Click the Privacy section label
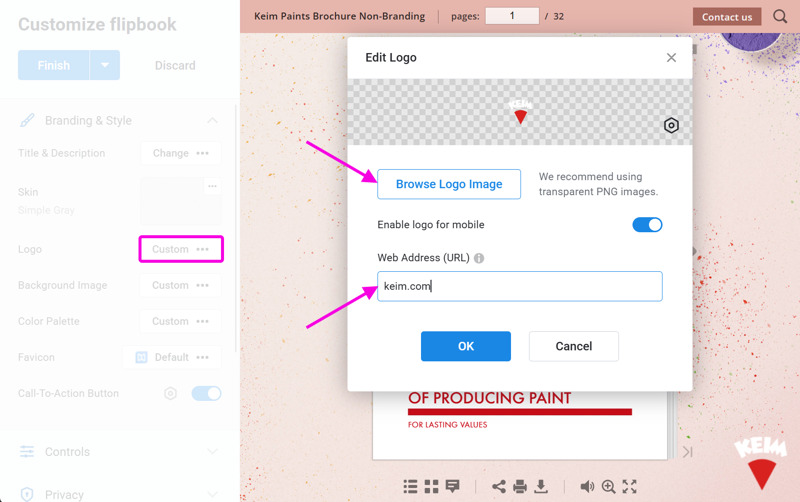This screenshot has width=800, height=502. coord(64,494)
